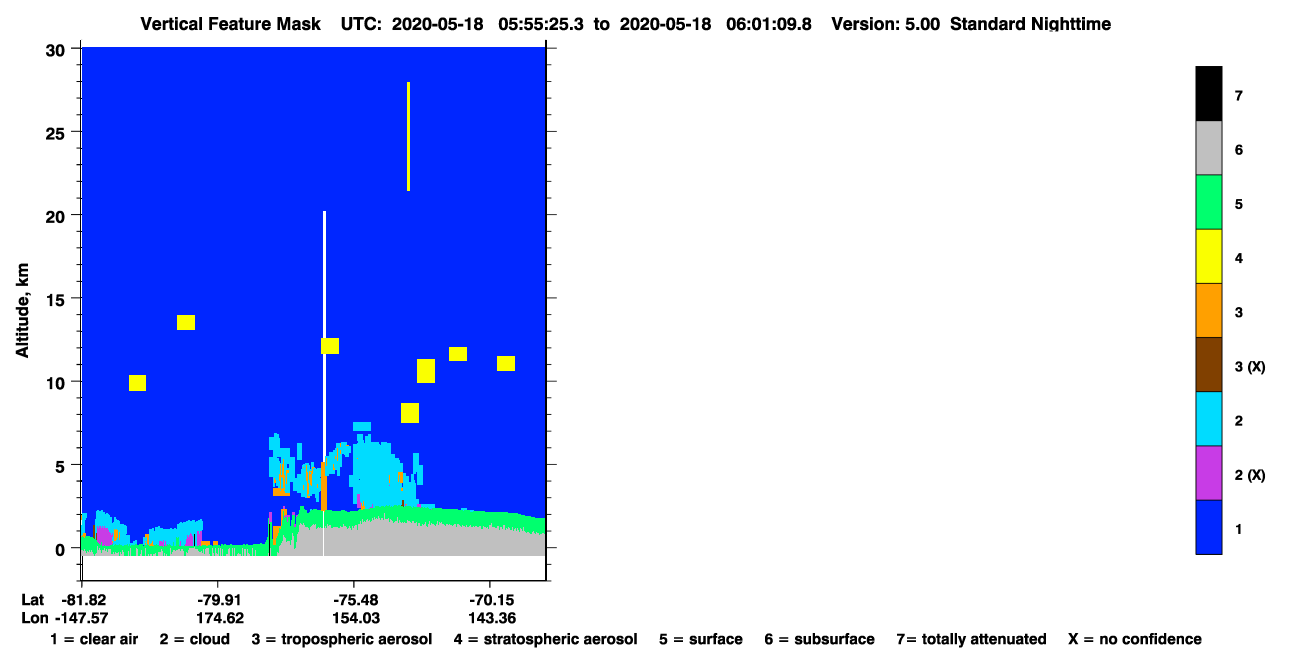
Task: Click the '5 = surface' legend text
Action: [x=700, y=639]
